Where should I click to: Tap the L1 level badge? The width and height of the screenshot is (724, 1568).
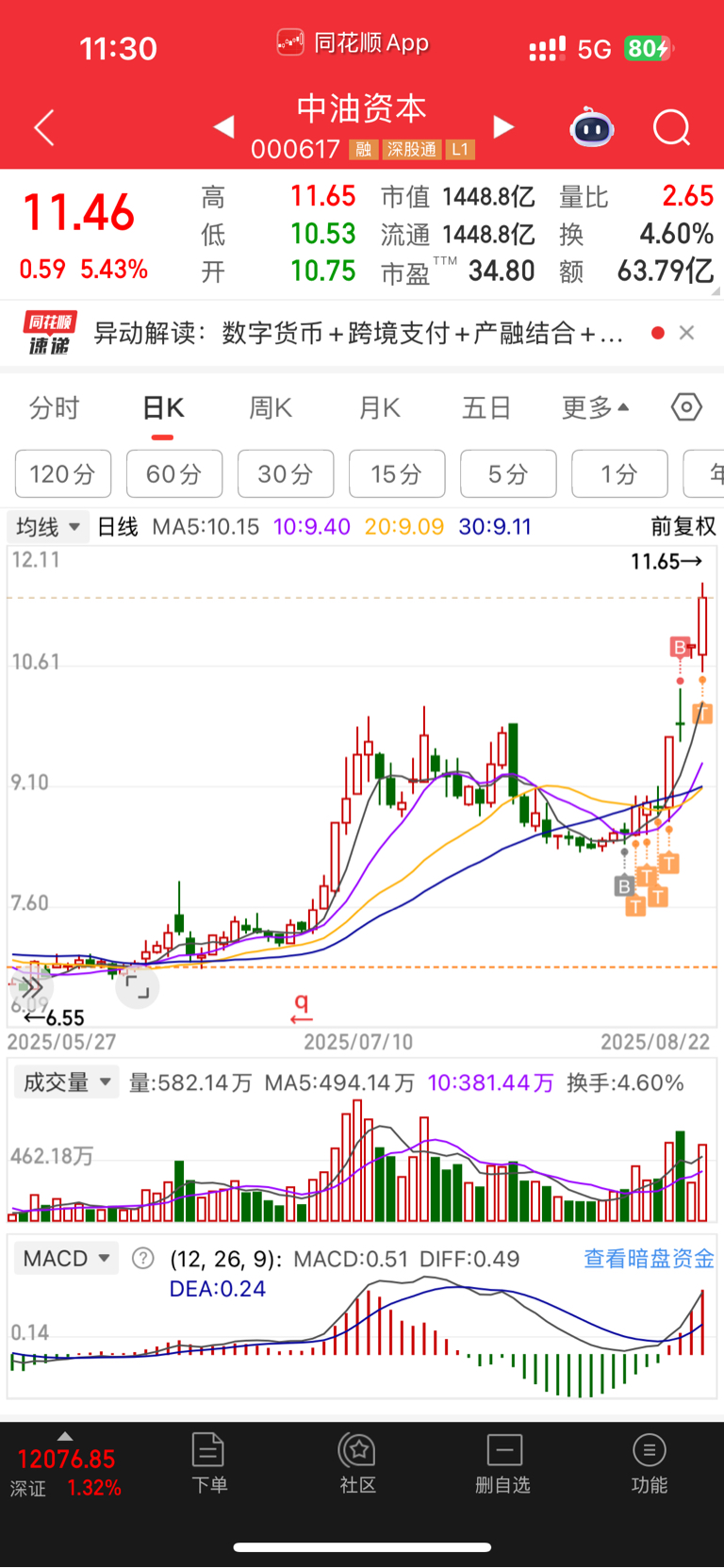460,149
